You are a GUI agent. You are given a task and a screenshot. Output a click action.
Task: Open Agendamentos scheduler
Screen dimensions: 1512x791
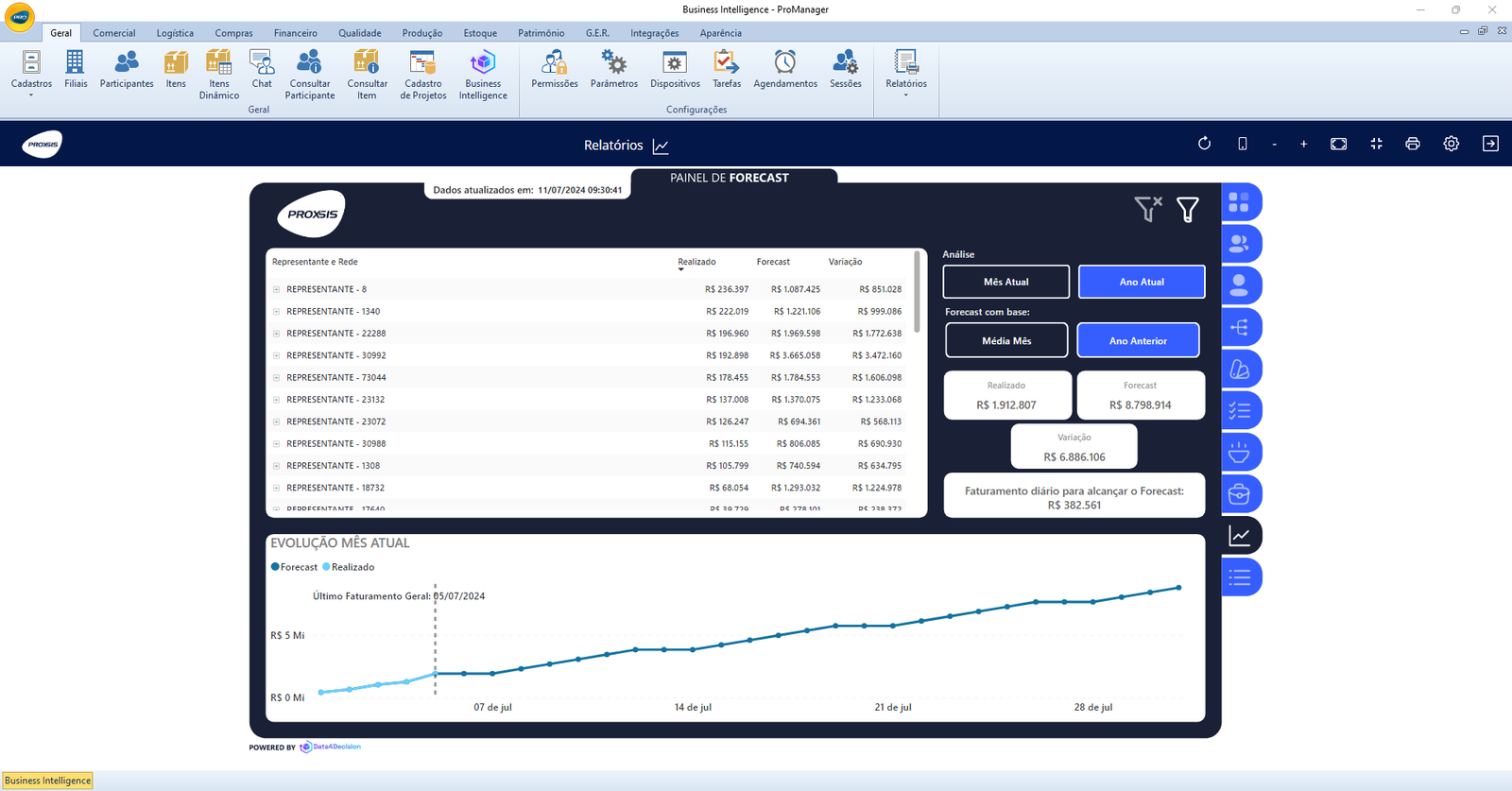pos(785,70)
